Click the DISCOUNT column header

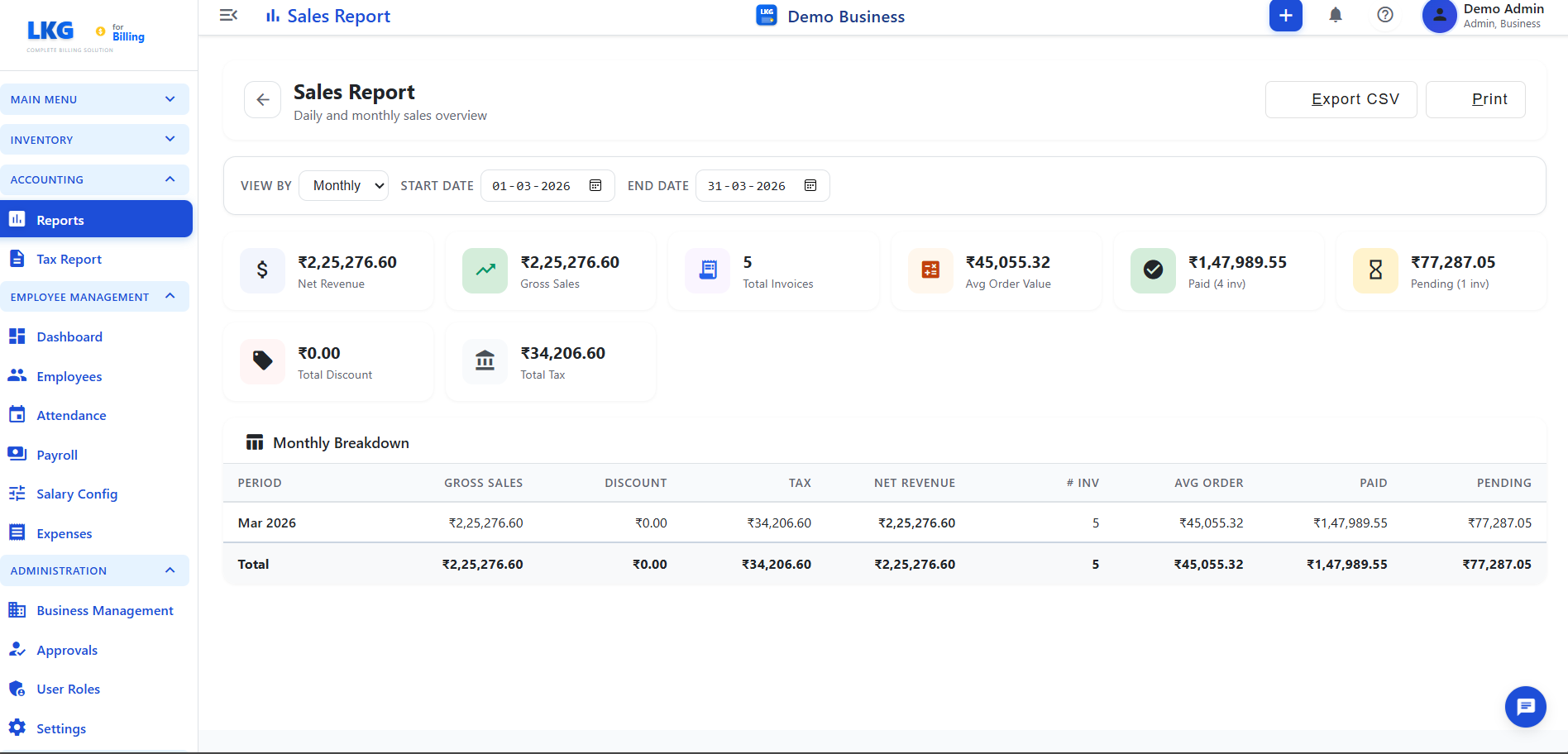tap(635, 483)
